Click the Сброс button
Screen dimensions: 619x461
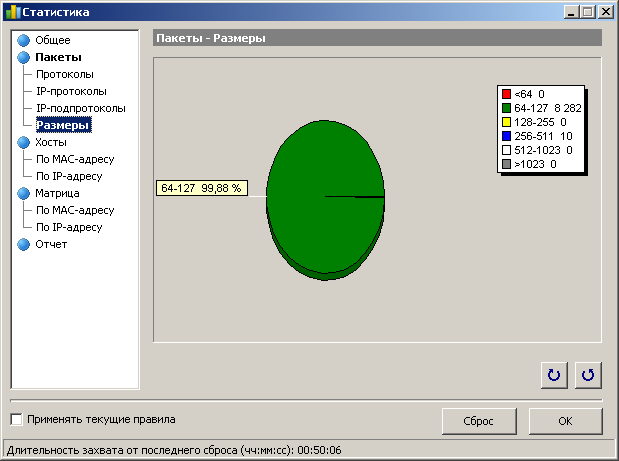coord(479,421)
